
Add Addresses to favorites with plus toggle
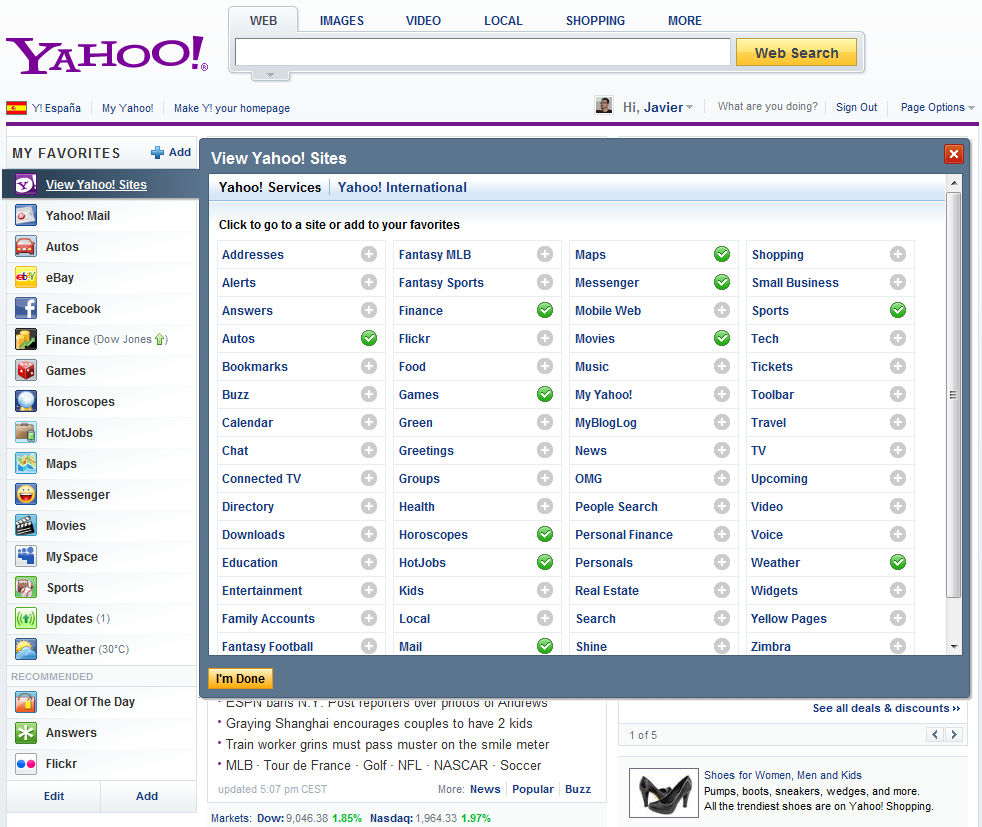pos(369,254)
